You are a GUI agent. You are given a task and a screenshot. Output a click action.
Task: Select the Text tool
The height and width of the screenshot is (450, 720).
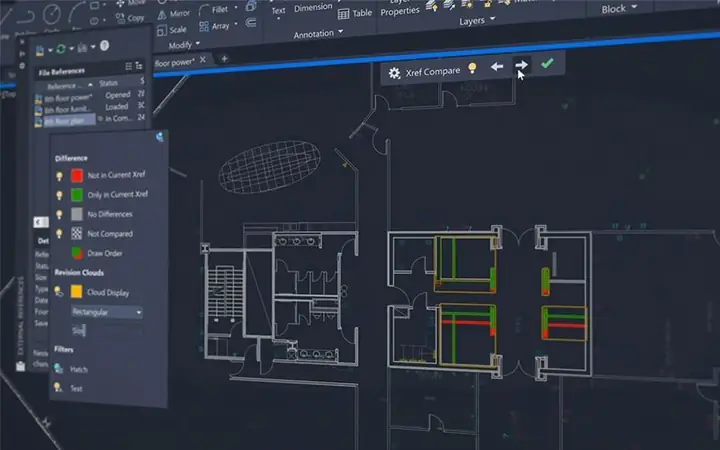tap(278, 11)
